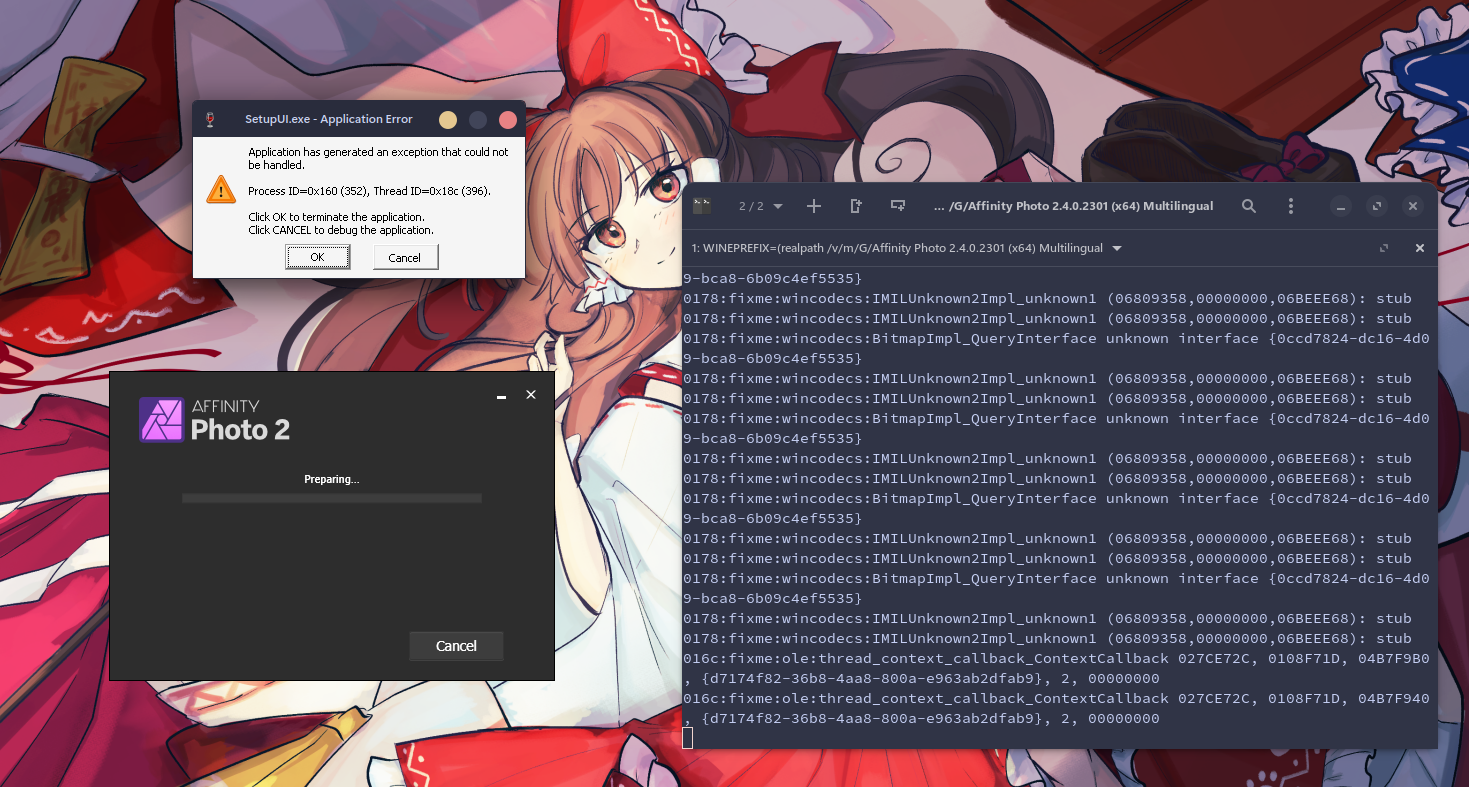The width and height of the screenshot is (1469, 787).
Task: Close the Tilix terminal window
Action: click(1413, 207)
